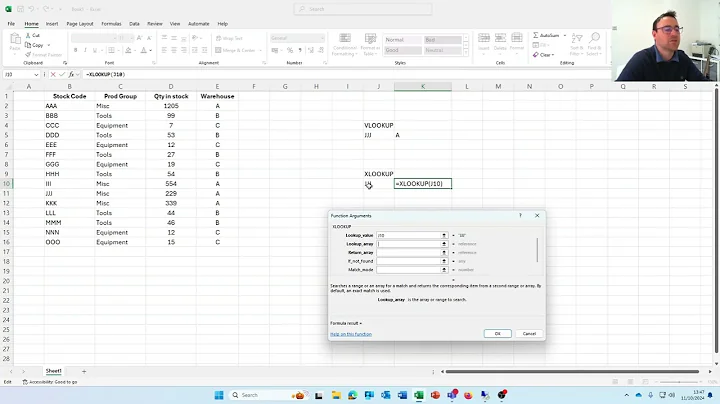This screenshot has height=404, width=720.
Task: Switch to the Page Layout tab
Action: (80, 23)
